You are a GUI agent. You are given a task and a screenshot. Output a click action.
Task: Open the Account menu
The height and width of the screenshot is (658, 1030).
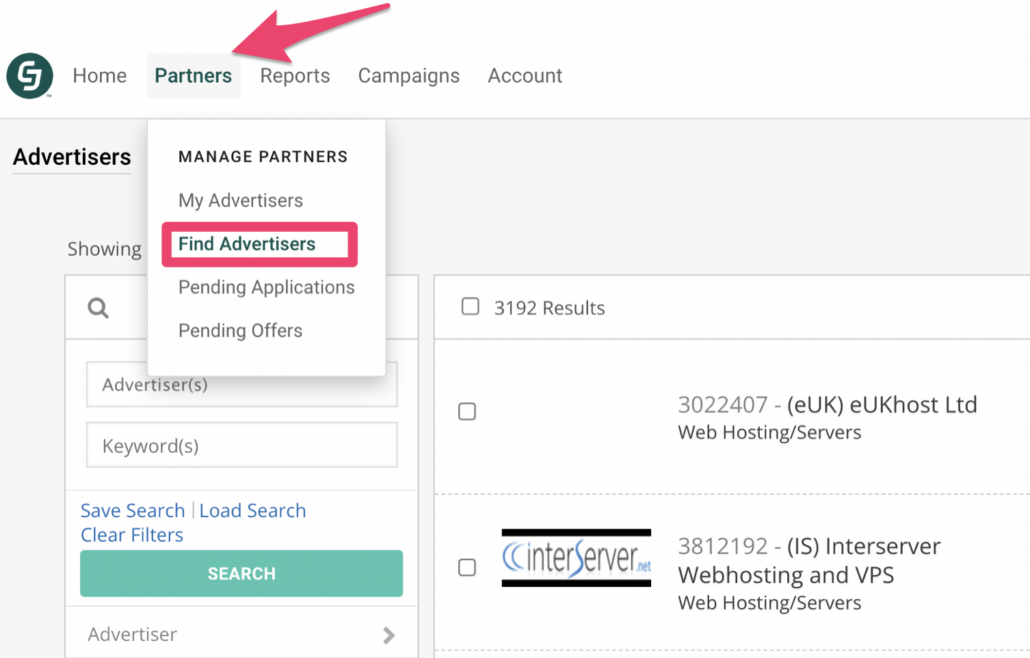525,76
